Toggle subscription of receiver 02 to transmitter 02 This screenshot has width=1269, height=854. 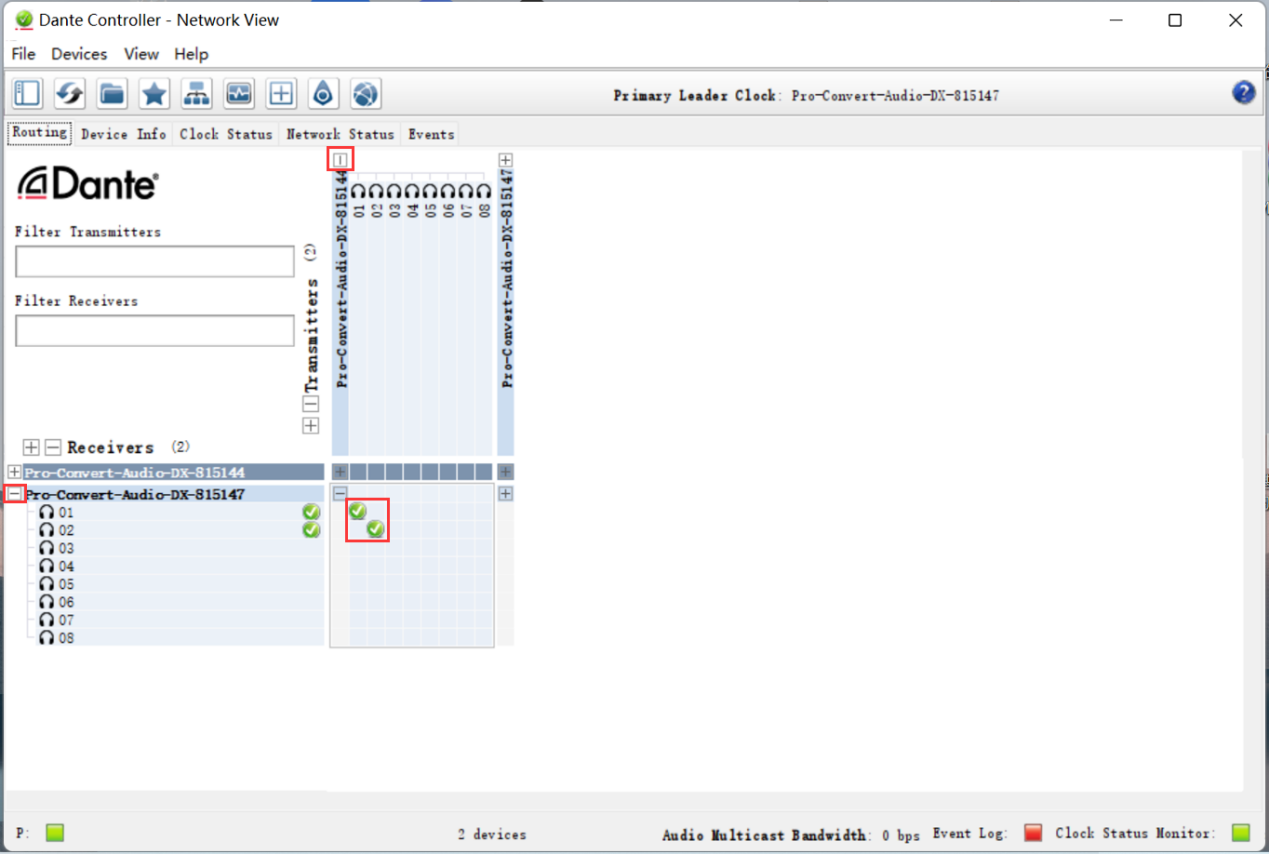click(x=376, y=529)
